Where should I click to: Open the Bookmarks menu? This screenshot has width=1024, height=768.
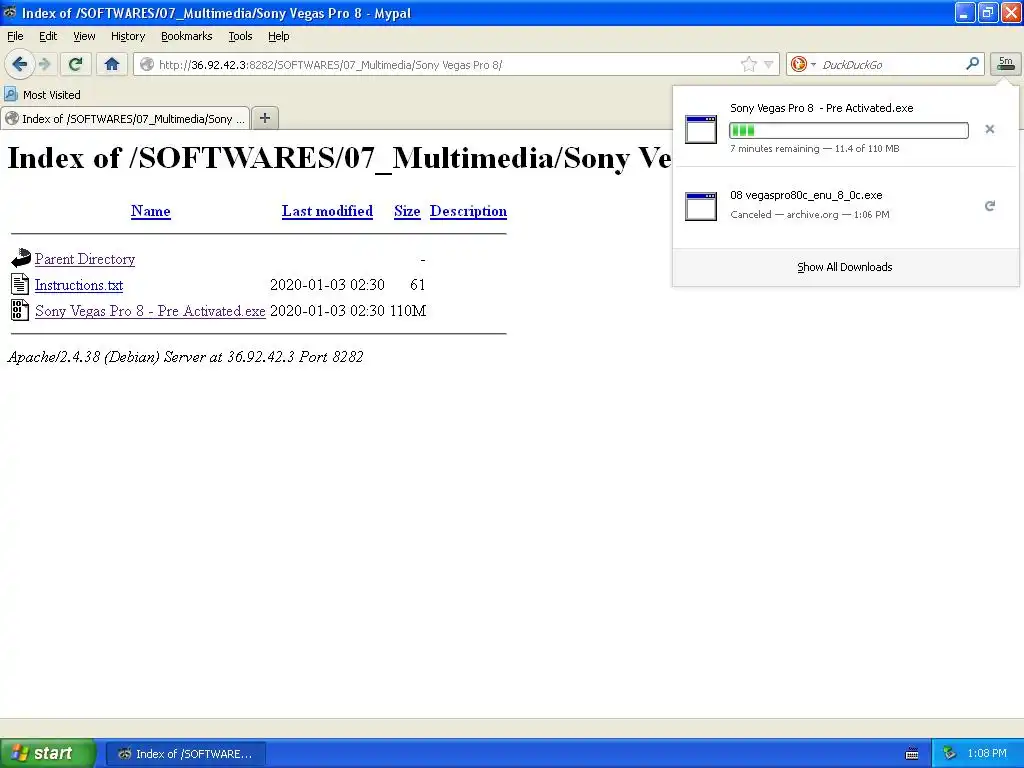[187, 36]
